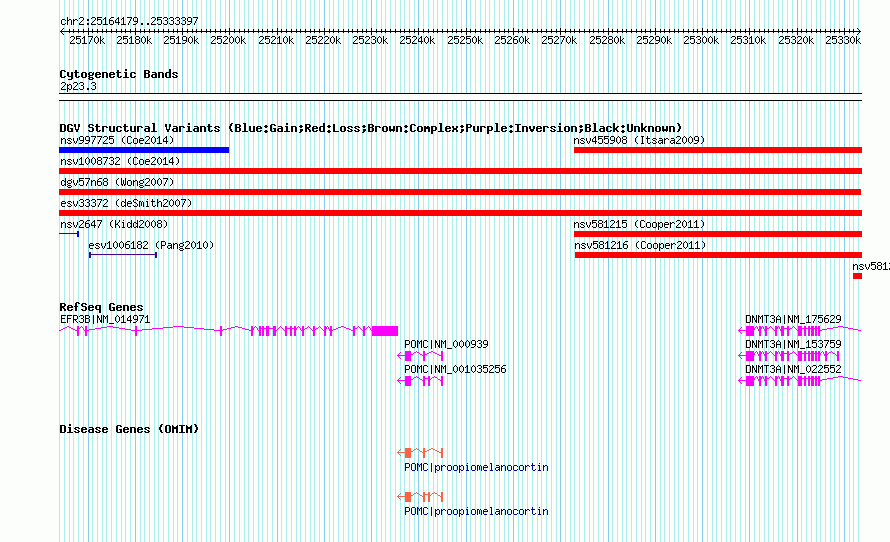The image size is (890, 542).
Task: Click the 25200k ruler position
Action: (x=228, y=40)
